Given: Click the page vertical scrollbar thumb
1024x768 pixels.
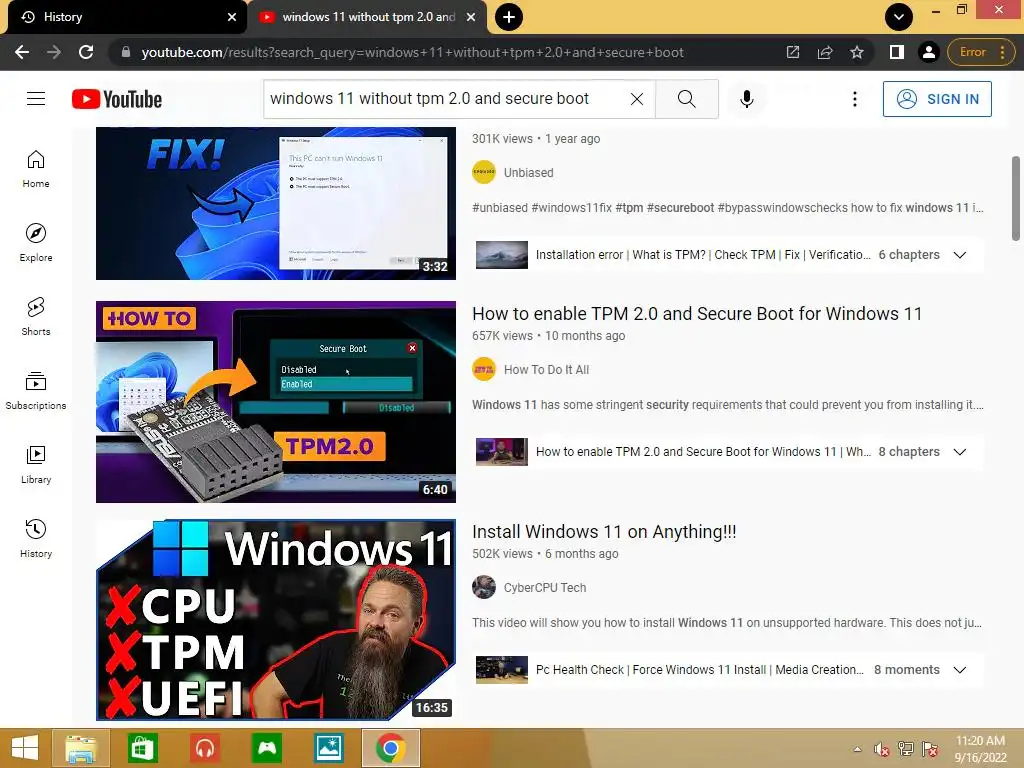Looking at the screenshot, I should click(1016, 199).
